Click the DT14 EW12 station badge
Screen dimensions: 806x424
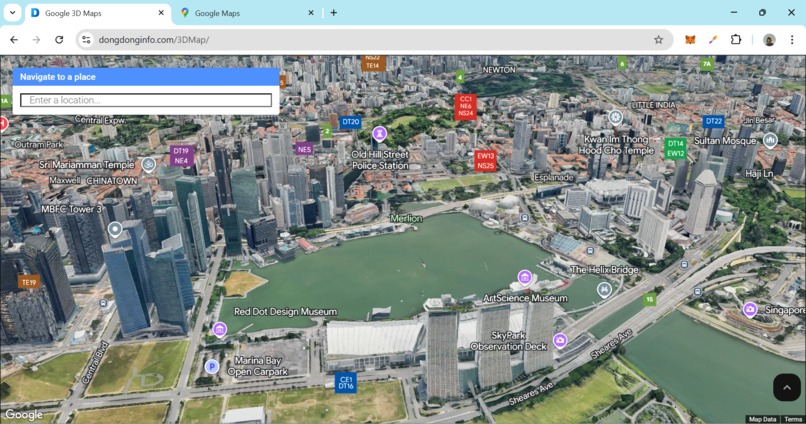tap(675, 148)
